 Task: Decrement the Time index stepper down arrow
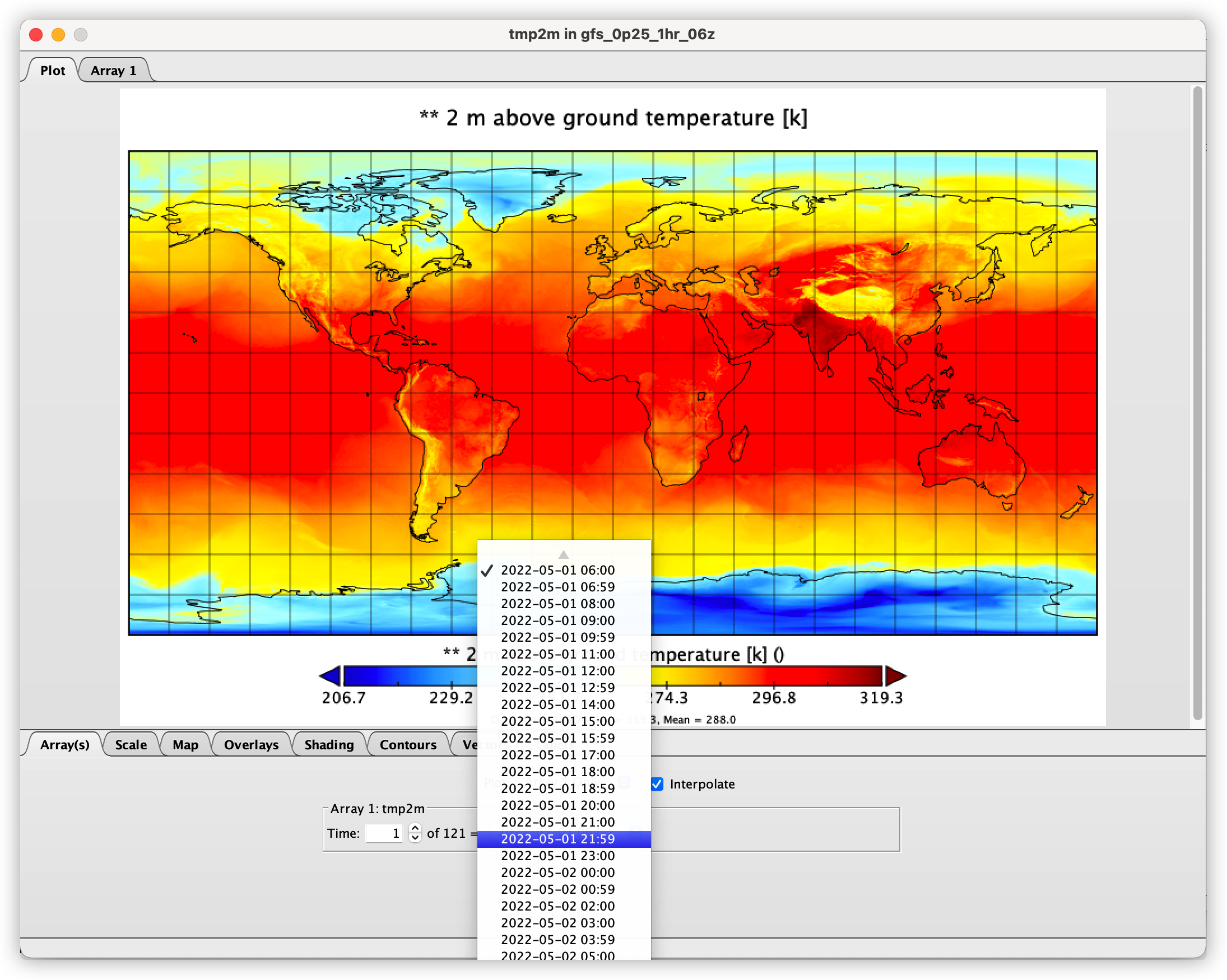[416, 838]
